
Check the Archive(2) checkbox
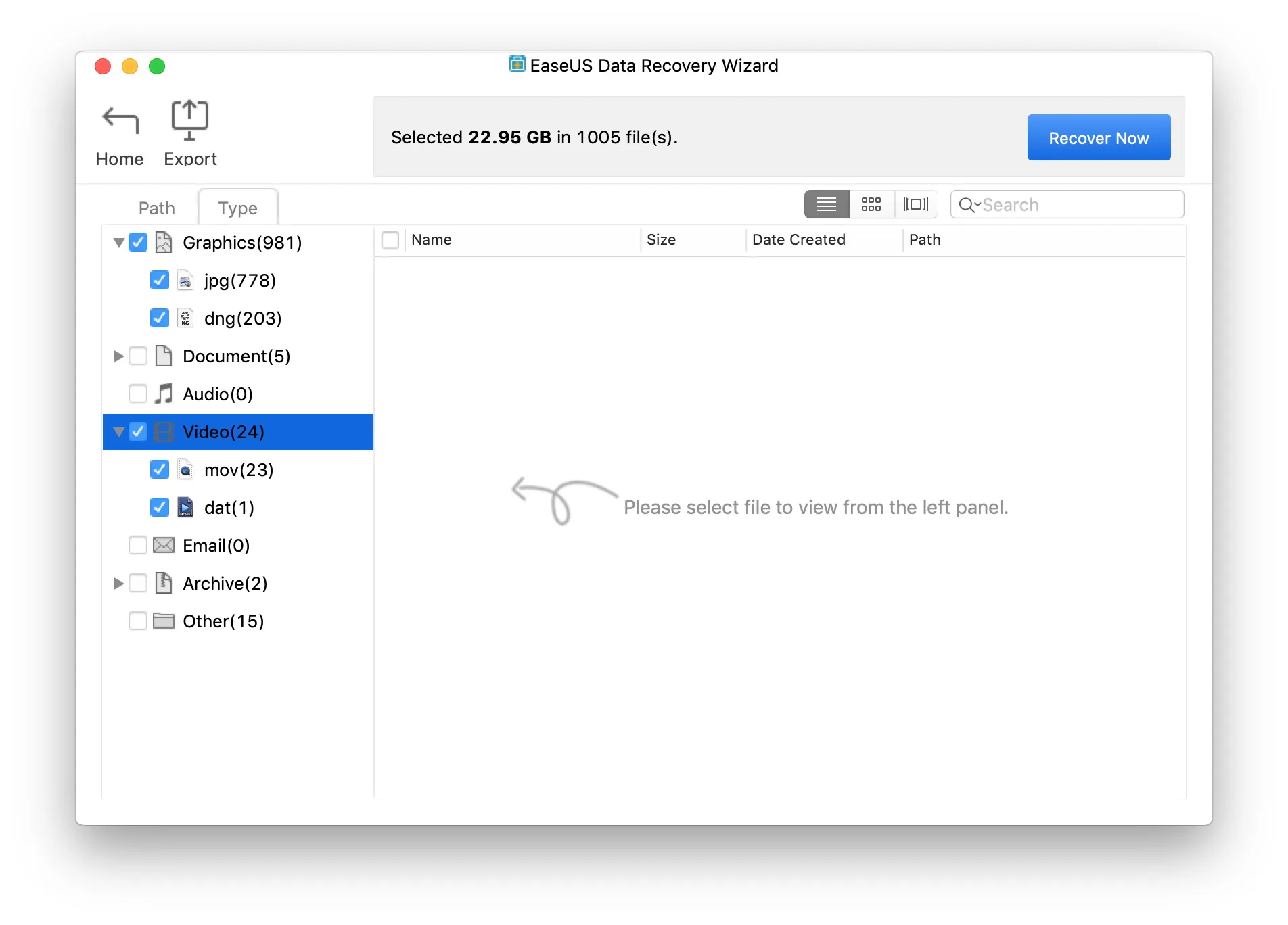click(138, 583)
